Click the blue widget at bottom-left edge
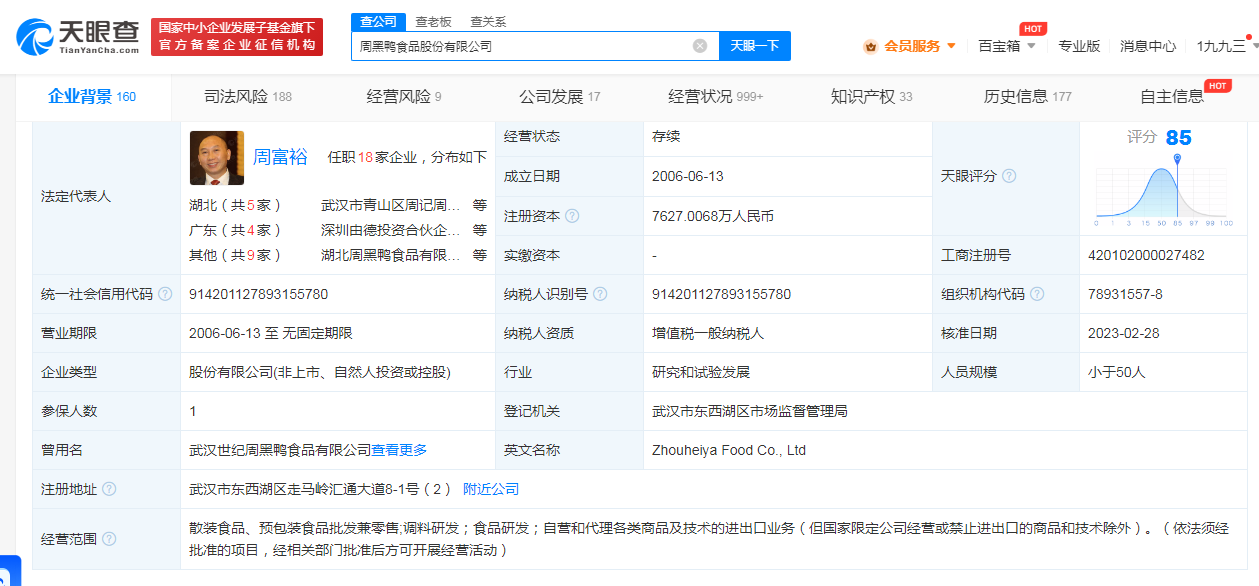The image size is (1259, 586). pos(9,570)
